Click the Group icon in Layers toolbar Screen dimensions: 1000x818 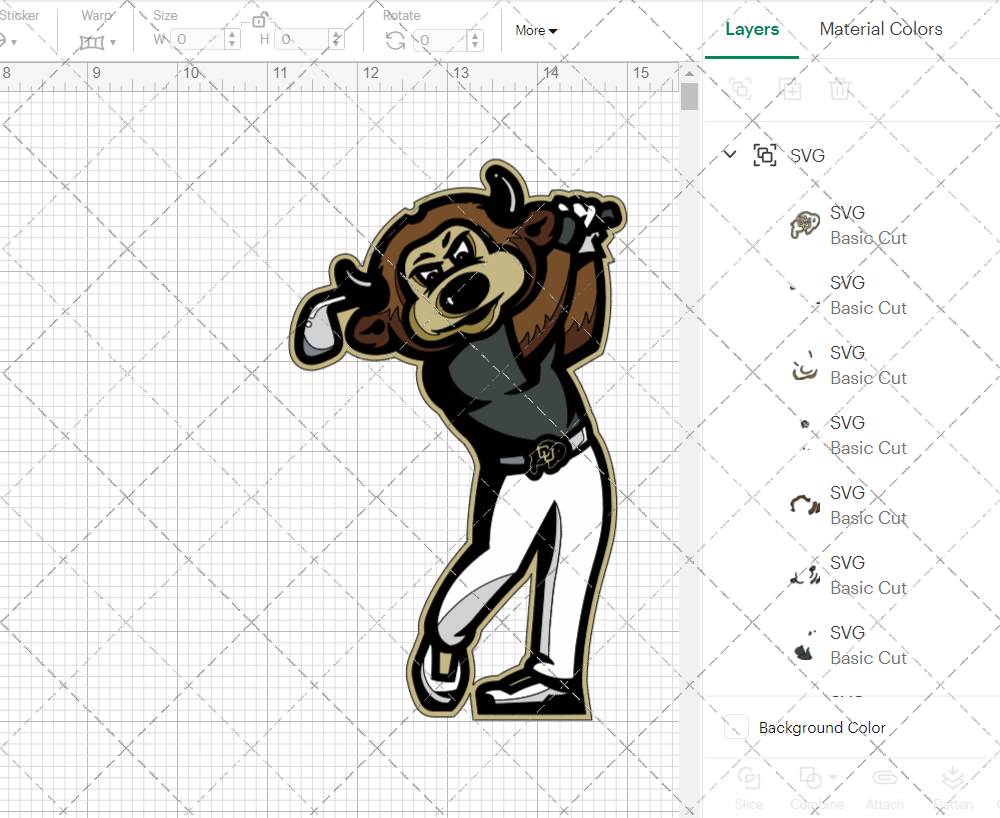coord(740,89)
